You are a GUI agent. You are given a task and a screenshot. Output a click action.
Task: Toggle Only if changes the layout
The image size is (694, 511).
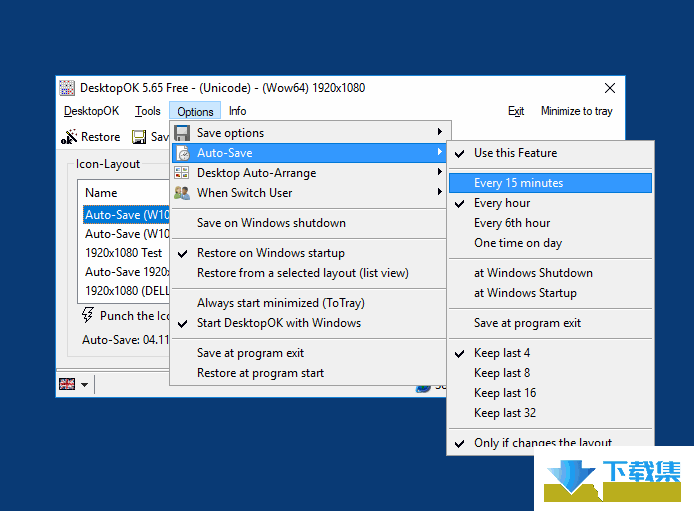tap(550, 442)
